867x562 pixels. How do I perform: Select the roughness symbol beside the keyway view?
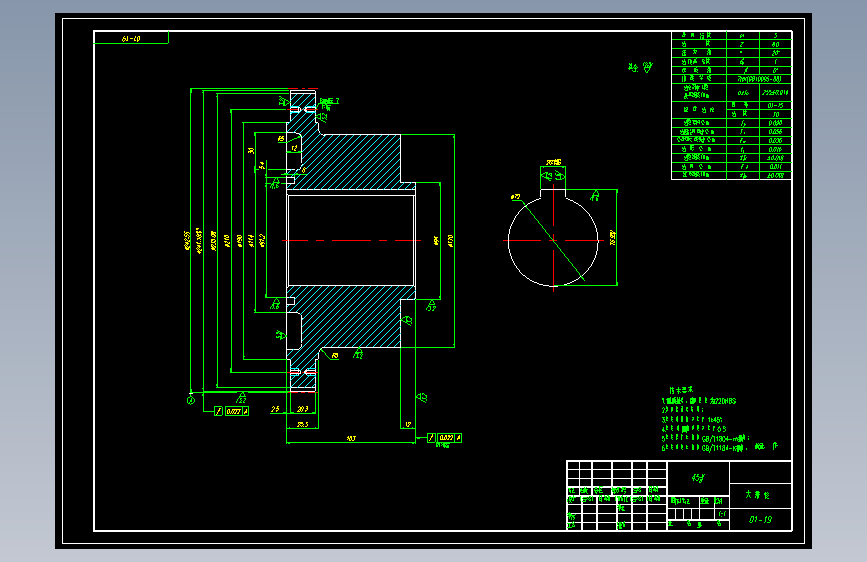click(x=595, y=195)
